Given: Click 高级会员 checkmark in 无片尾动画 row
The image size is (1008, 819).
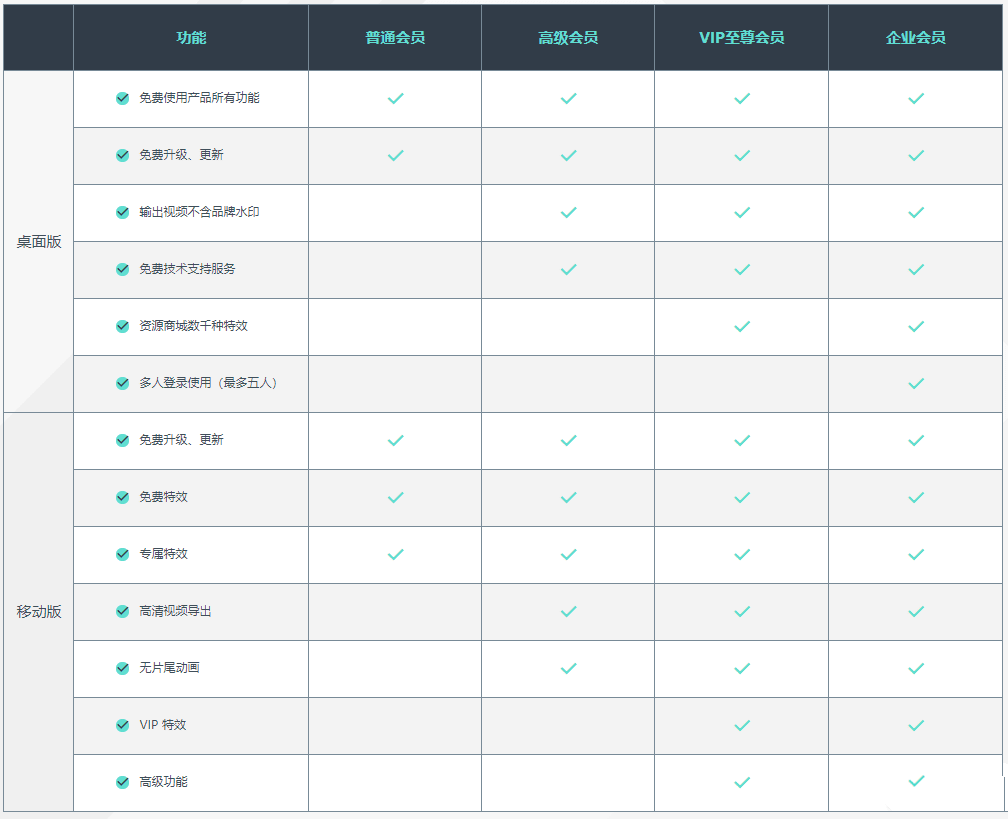Looking at the screenshot, I should click(x=568, y=668).
